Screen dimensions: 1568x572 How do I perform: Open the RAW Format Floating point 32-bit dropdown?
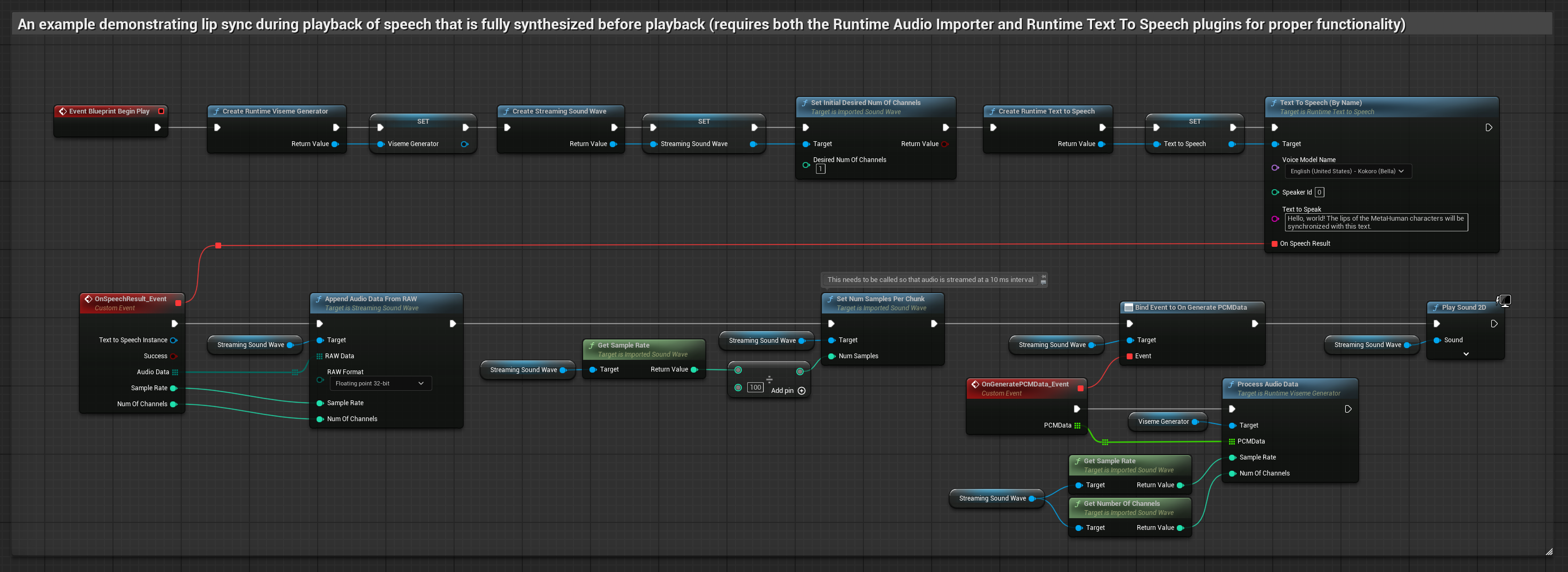pyautogui.click(x=380, y=383)
